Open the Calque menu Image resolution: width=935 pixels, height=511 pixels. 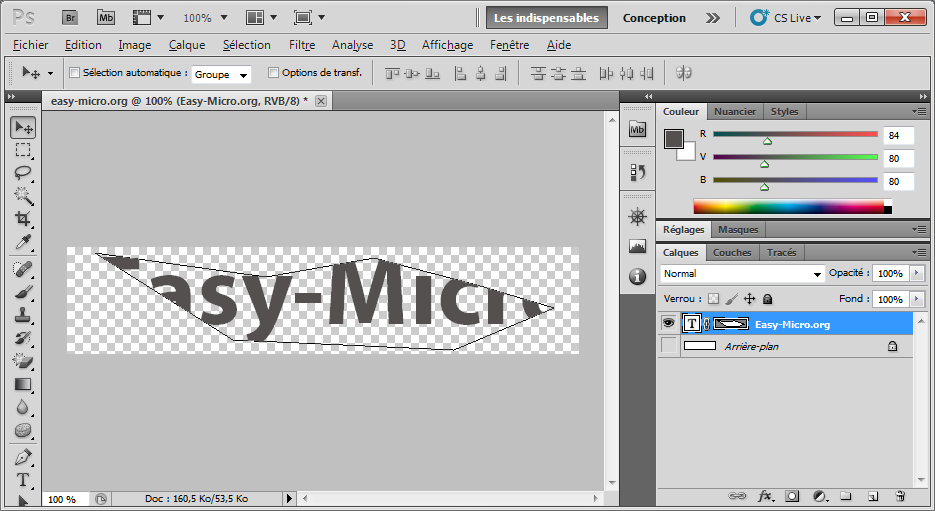click(187, 45)
